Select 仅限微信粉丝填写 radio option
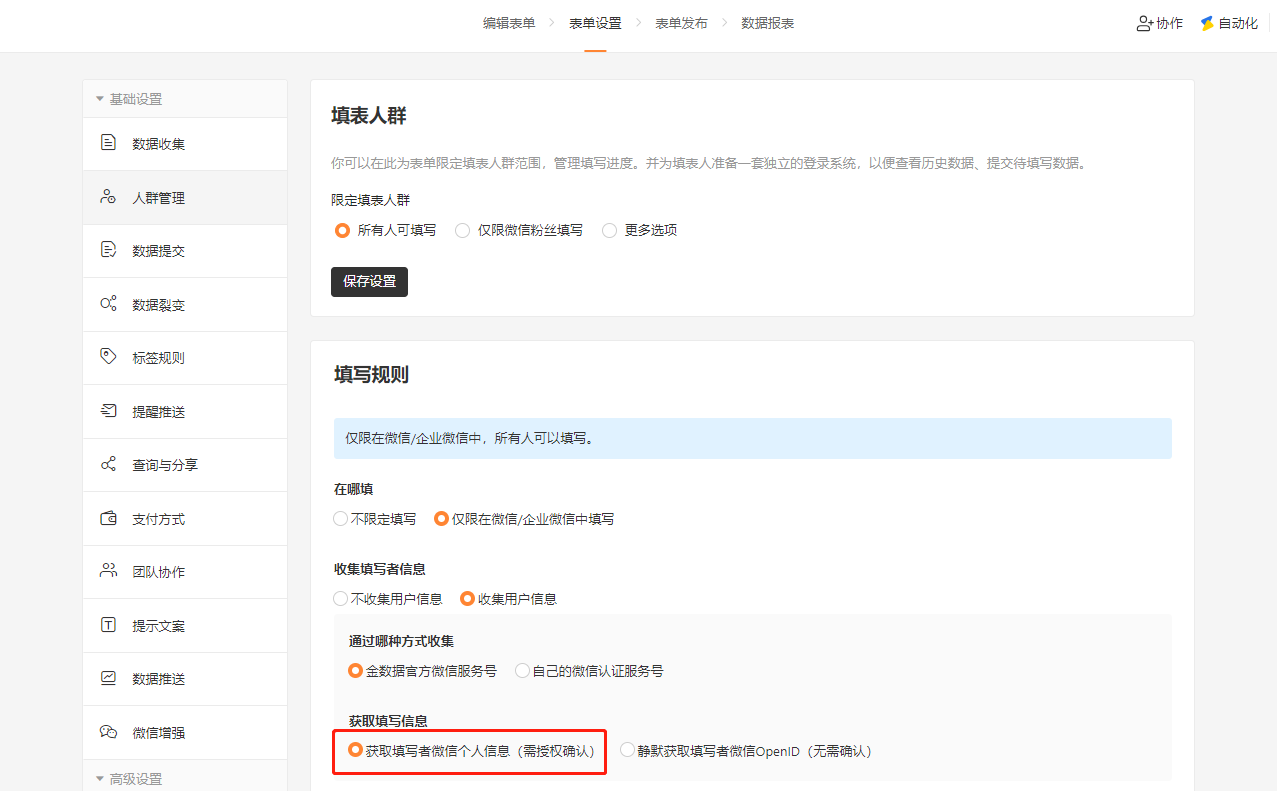The image size is (1277, 791). pos(462,230)
